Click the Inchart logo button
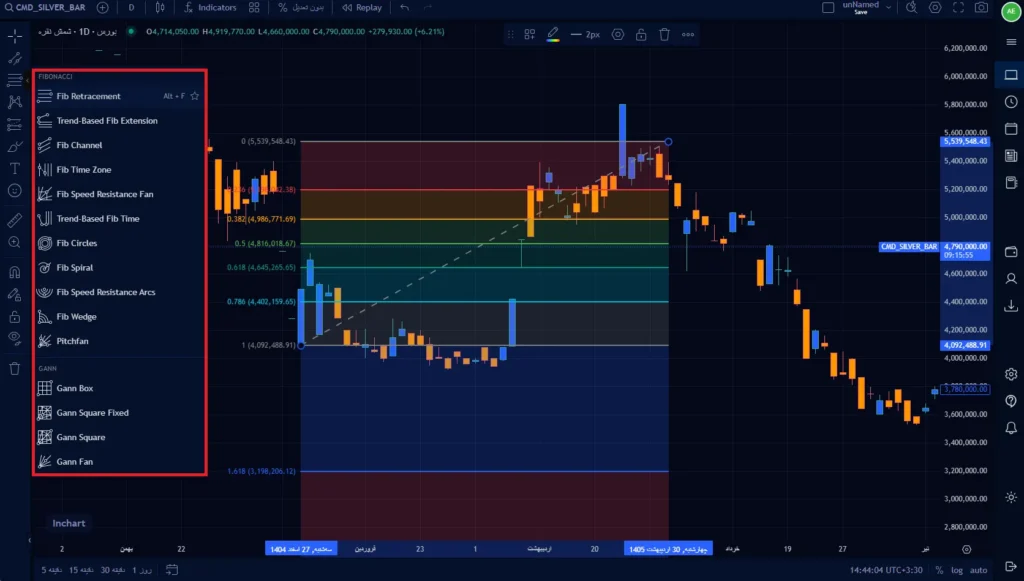 [x=69, y=523]
